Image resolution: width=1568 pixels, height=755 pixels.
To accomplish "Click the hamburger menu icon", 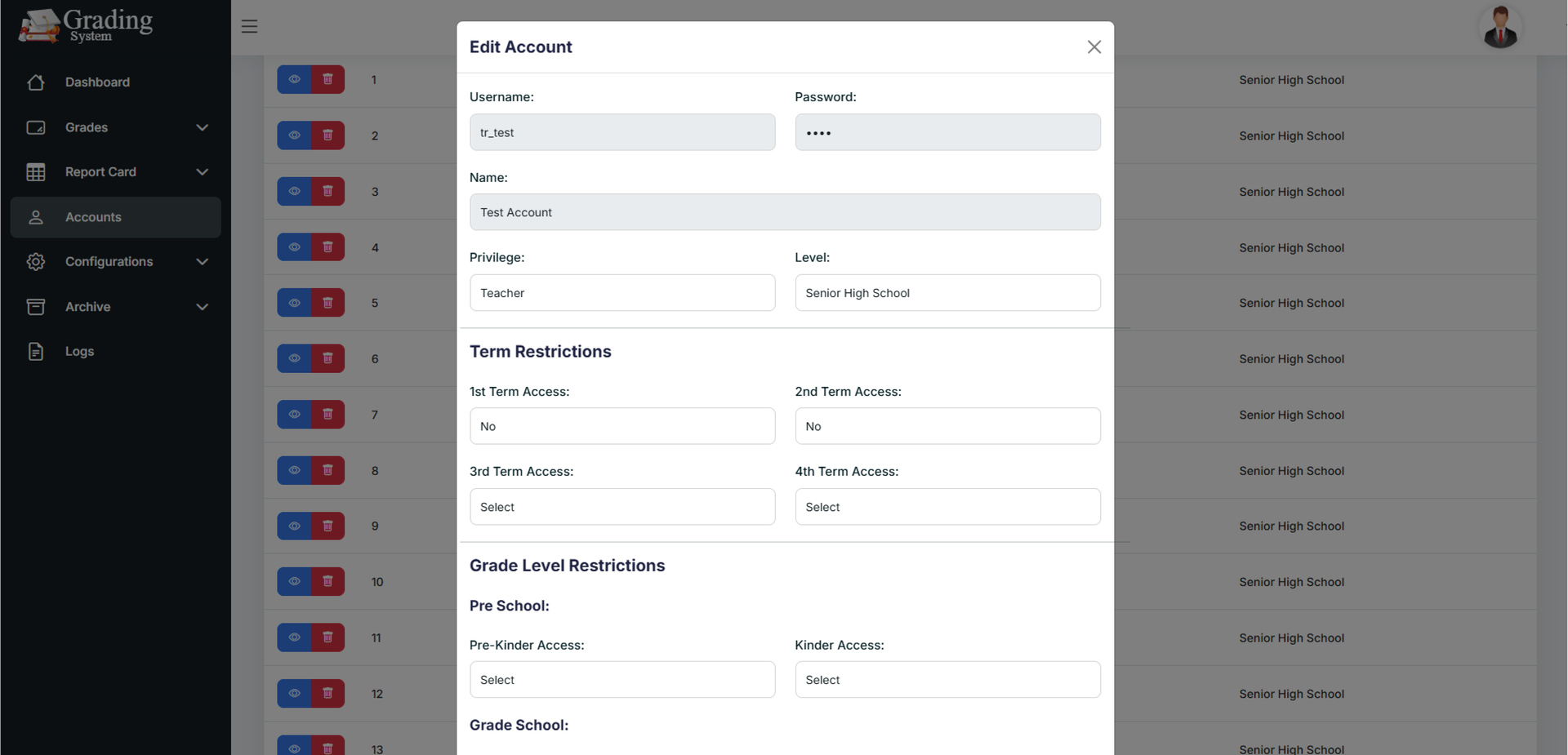I will [249, 26].
